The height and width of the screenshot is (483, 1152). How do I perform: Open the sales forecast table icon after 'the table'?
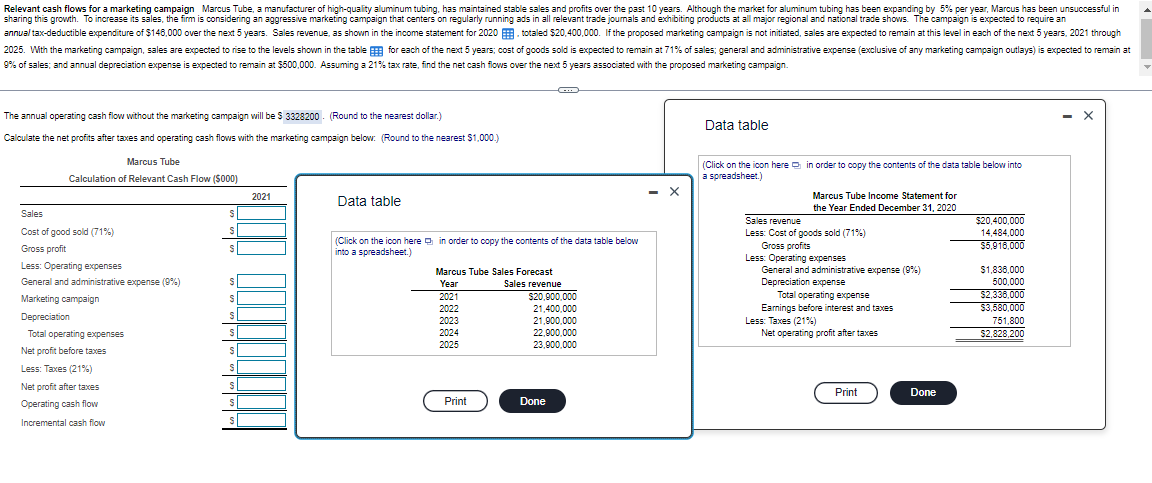[376, 51]
